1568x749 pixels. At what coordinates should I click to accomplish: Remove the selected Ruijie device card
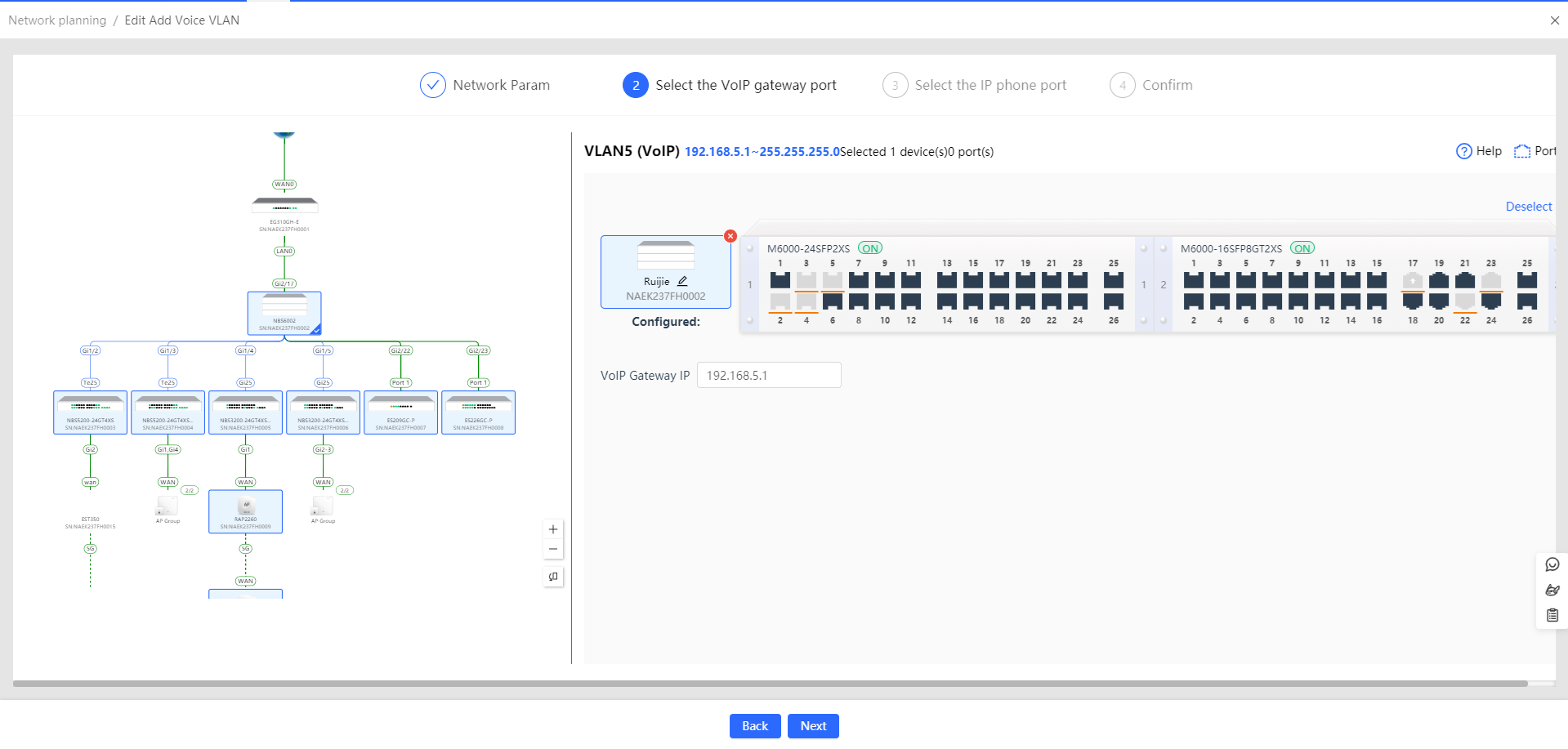click(x=730, y=236)
